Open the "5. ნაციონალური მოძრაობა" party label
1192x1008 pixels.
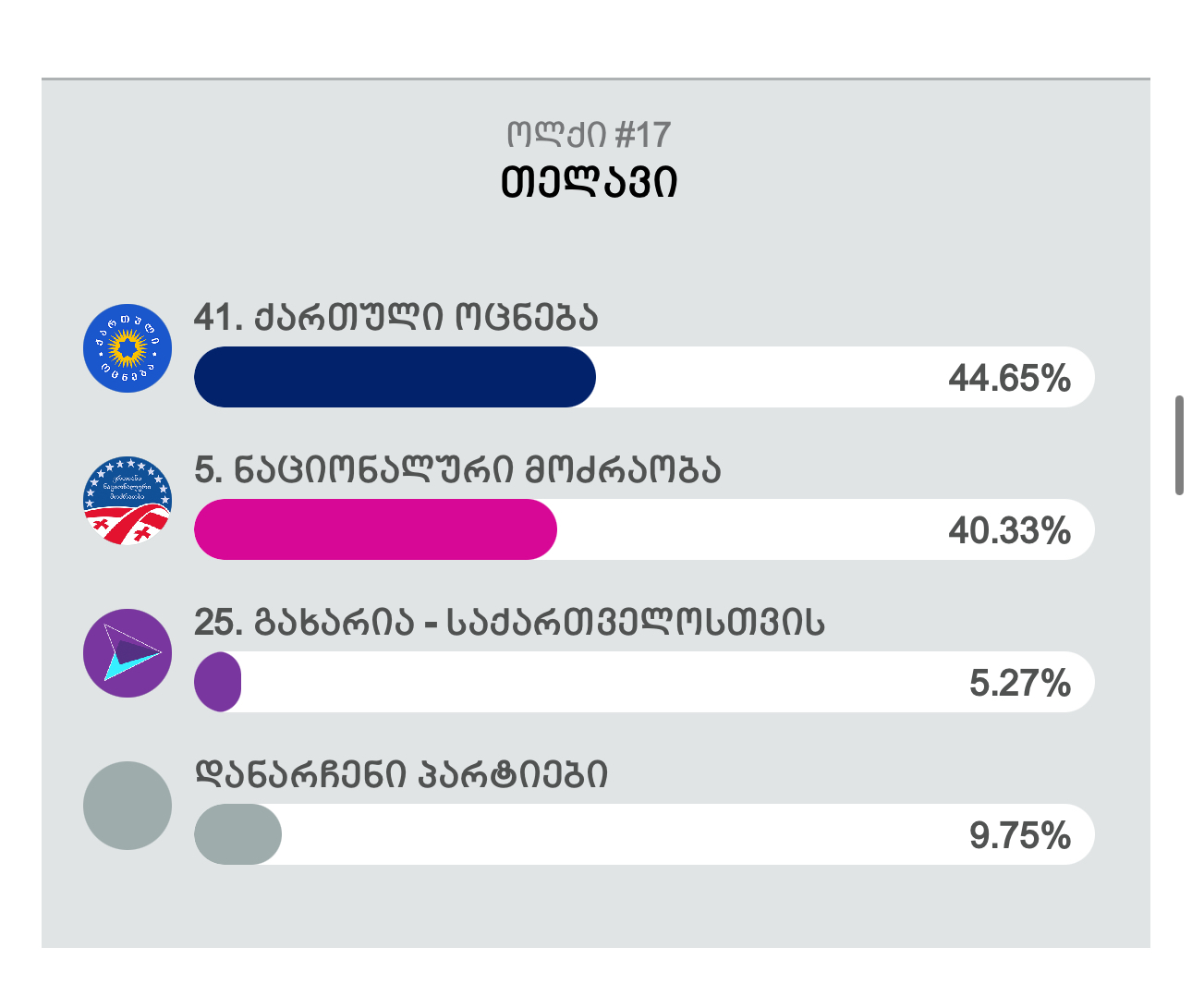point(457,470)
